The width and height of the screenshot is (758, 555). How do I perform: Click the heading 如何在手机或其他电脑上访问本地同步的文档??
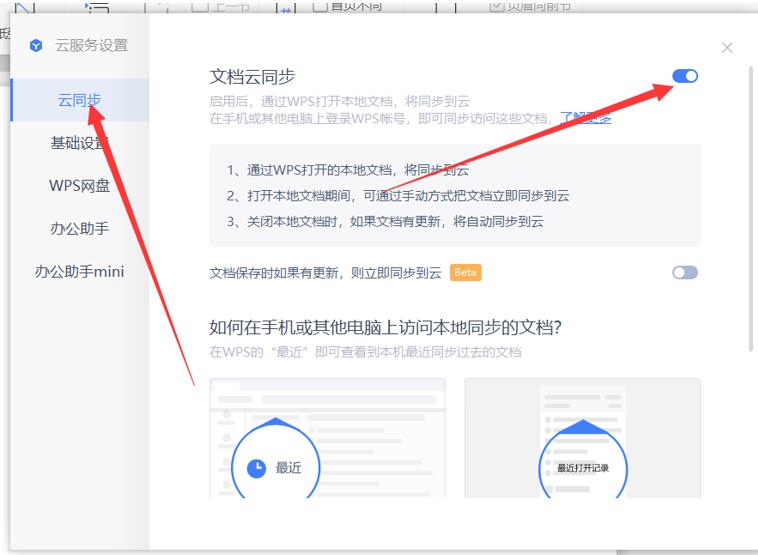coord(385,327)
